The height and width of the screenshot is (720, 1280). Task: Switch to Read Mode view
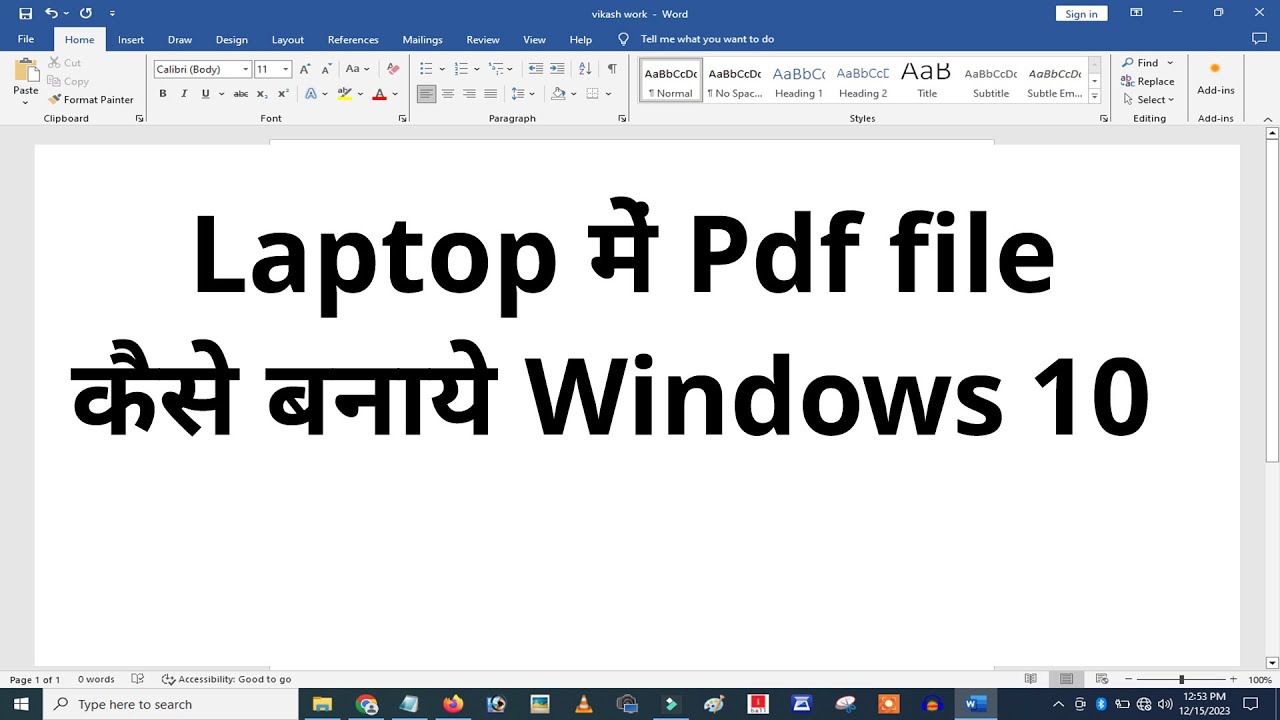tap(1030, 679)
